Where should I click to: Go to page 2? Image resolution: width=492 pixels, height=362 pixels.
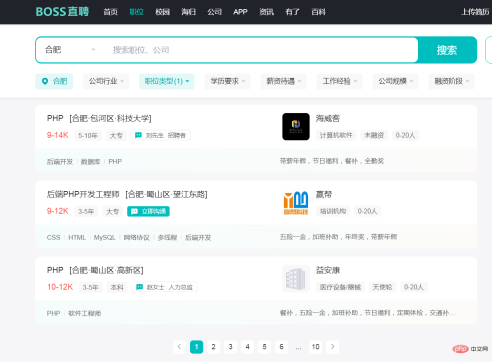pyautogui.click(x=213, y=347)
